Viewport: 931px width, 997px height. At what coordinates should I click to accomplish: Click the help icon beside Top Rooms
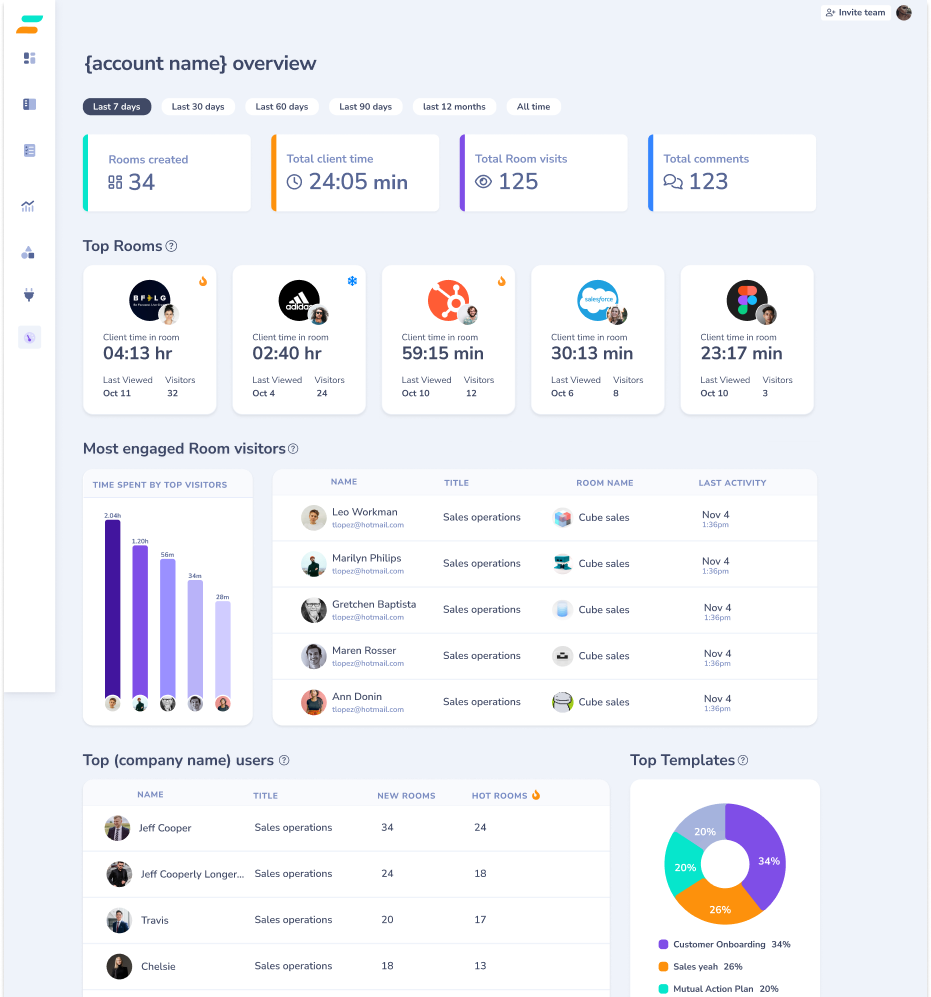171,246
